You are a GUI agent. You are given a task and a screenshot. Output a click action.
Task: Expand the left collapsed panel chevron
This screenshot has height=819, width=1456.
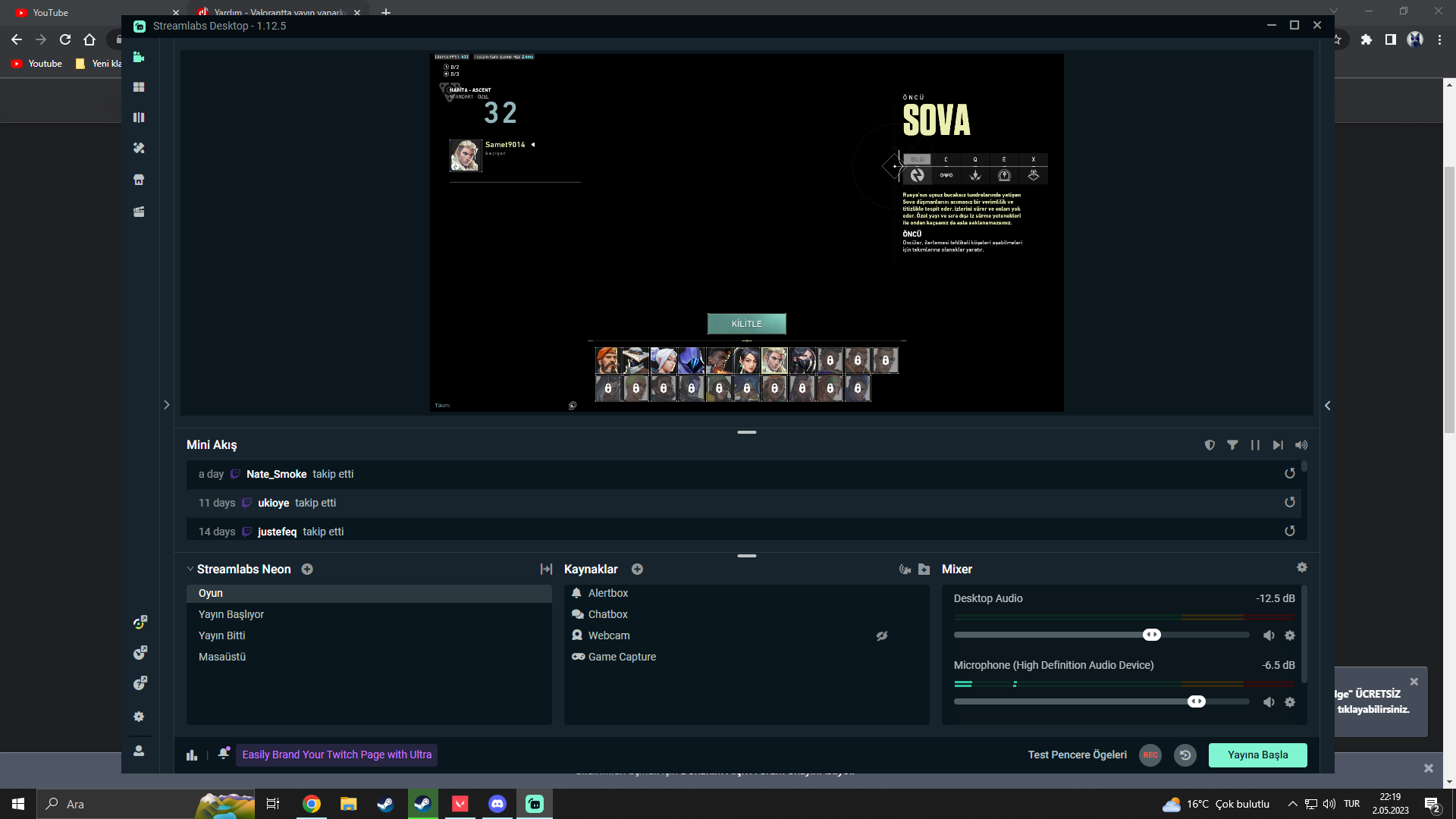click(x=167, y=405)
